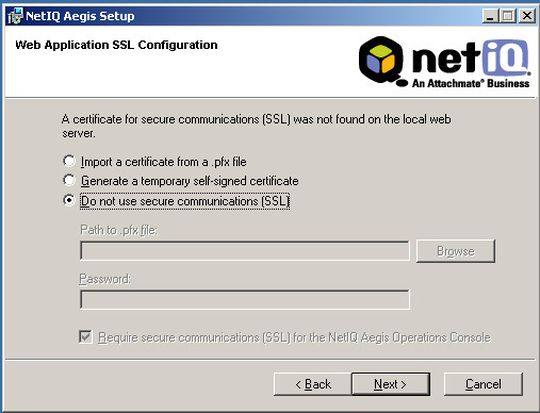540x413 pixels.
Task: Minimize the setup window
Action: (490, 16)
